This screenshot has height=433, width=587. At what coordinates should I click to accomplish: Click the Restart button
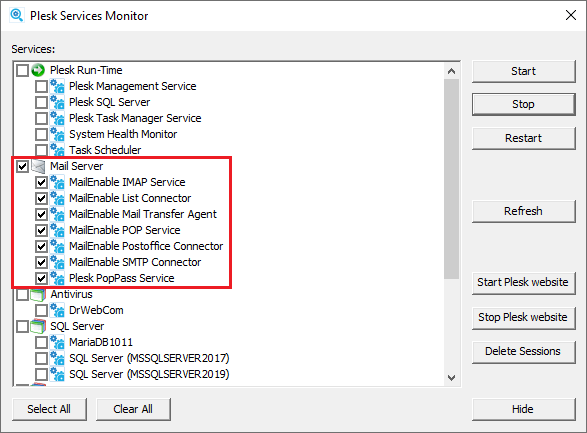click(523, 138)
